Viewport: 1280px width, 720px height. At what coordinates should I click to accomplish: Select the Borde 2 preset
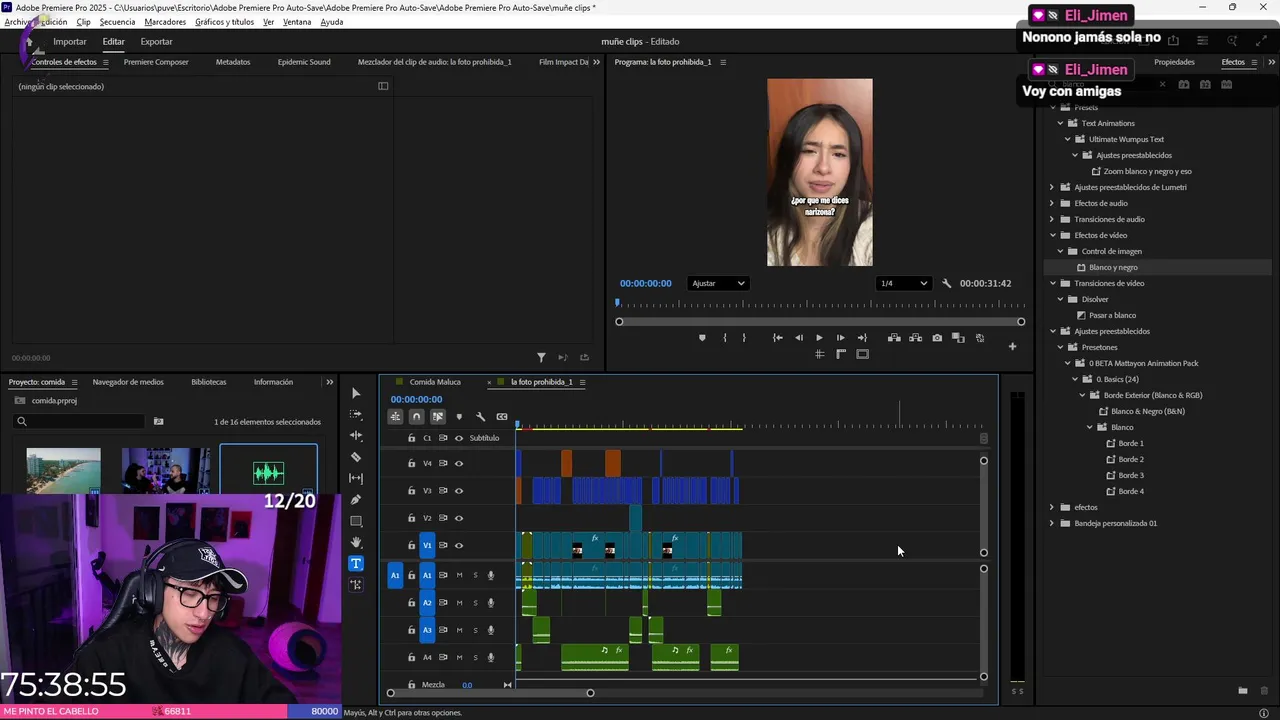1130,459
